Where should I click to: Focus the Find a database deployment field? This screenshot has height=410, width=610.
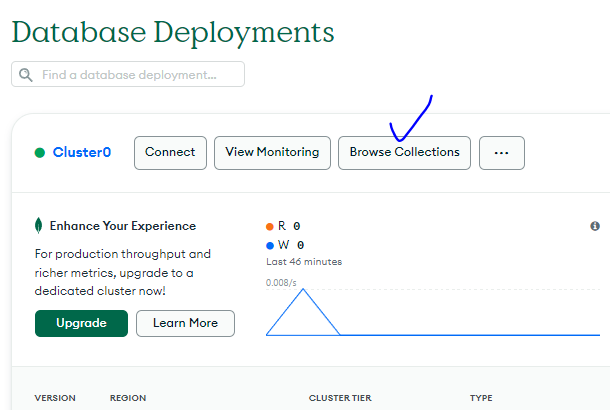pyautogui.click(x=128, y=74)
